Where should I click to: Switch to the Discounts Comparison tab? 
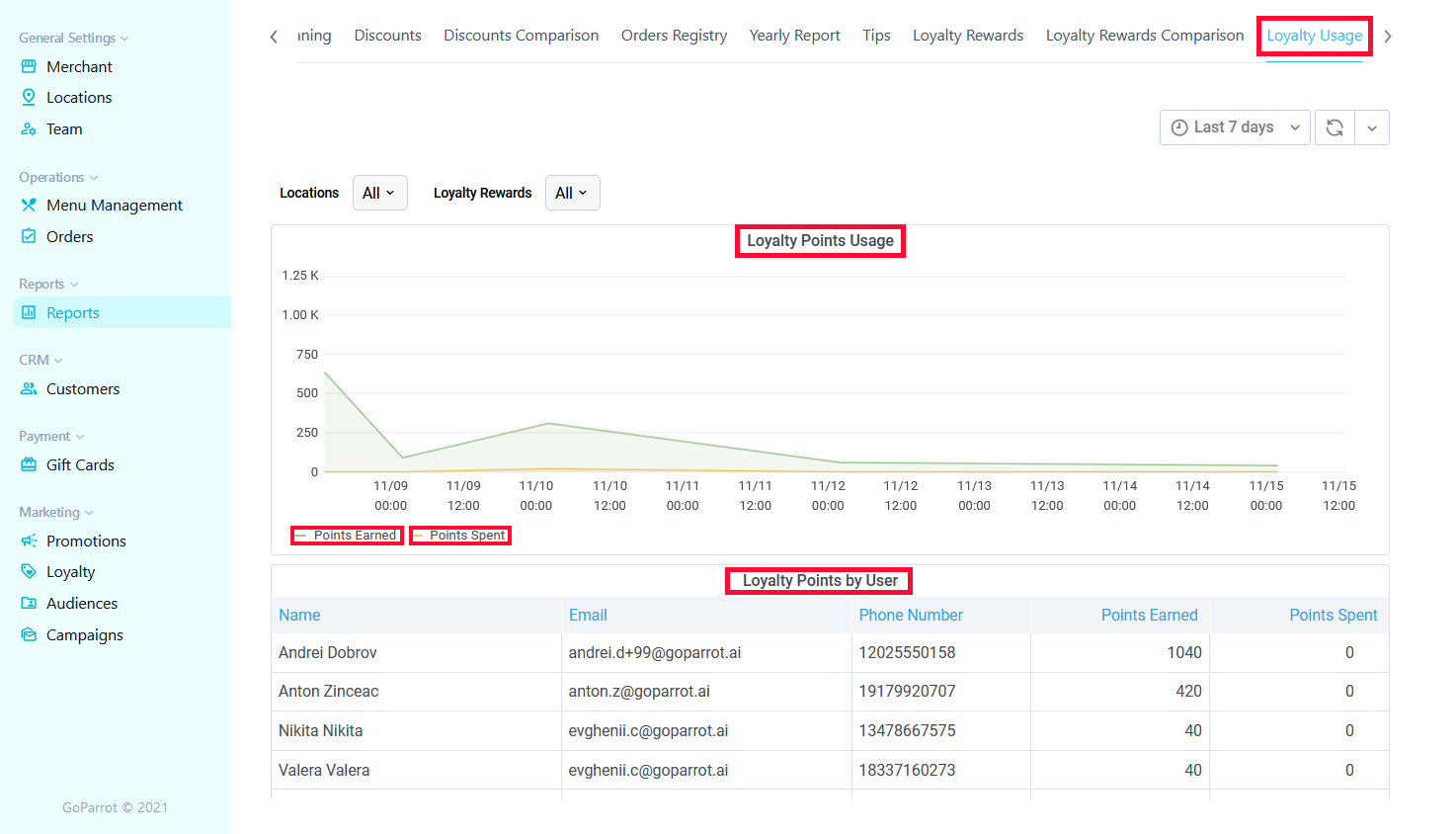click(x=521, y=36)
